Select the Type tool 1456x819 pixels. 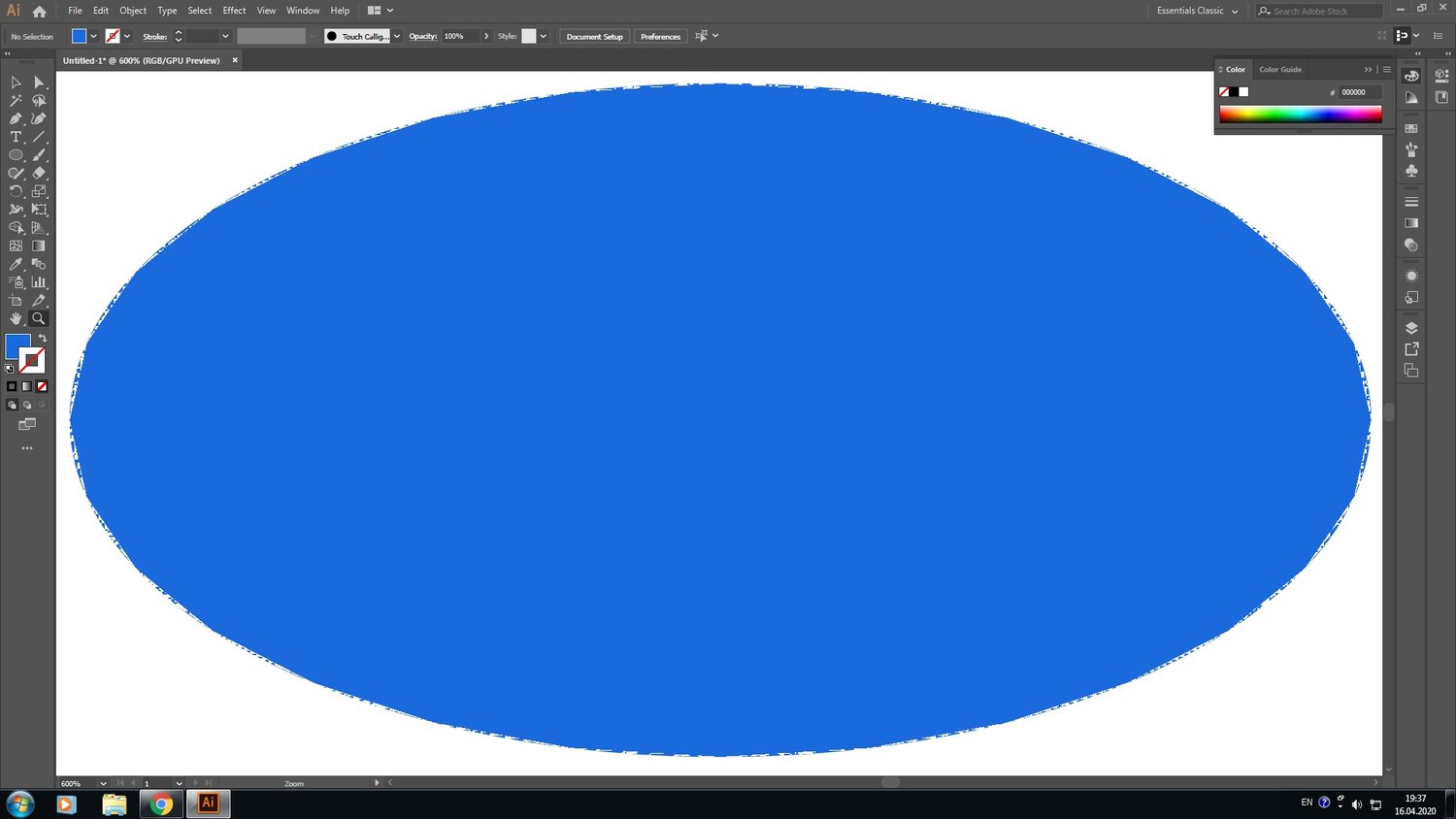coord(16,137)
